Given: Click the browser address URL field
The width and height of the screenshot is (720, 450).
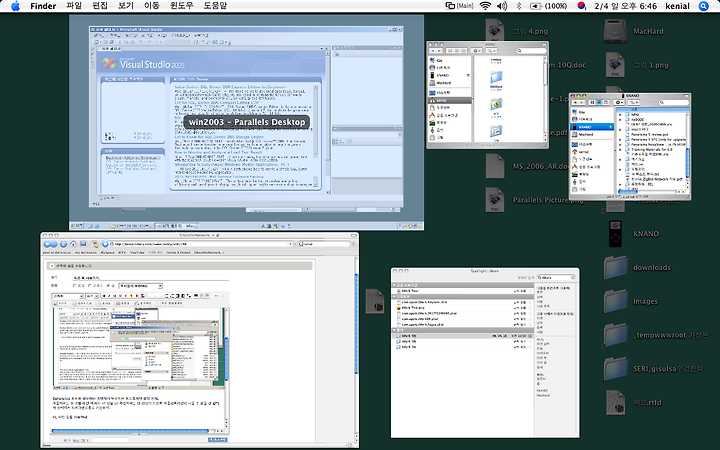Looking at the screenshot, I should (x=199, y=244).
